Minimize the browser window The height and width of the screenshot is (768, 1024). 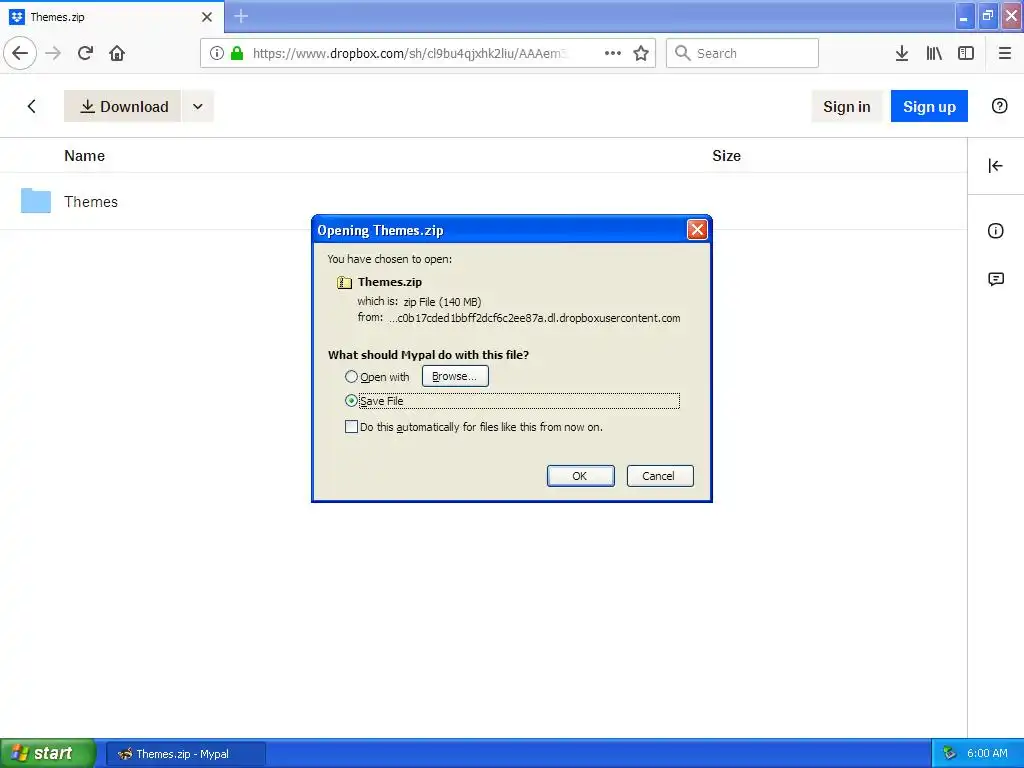964,16
